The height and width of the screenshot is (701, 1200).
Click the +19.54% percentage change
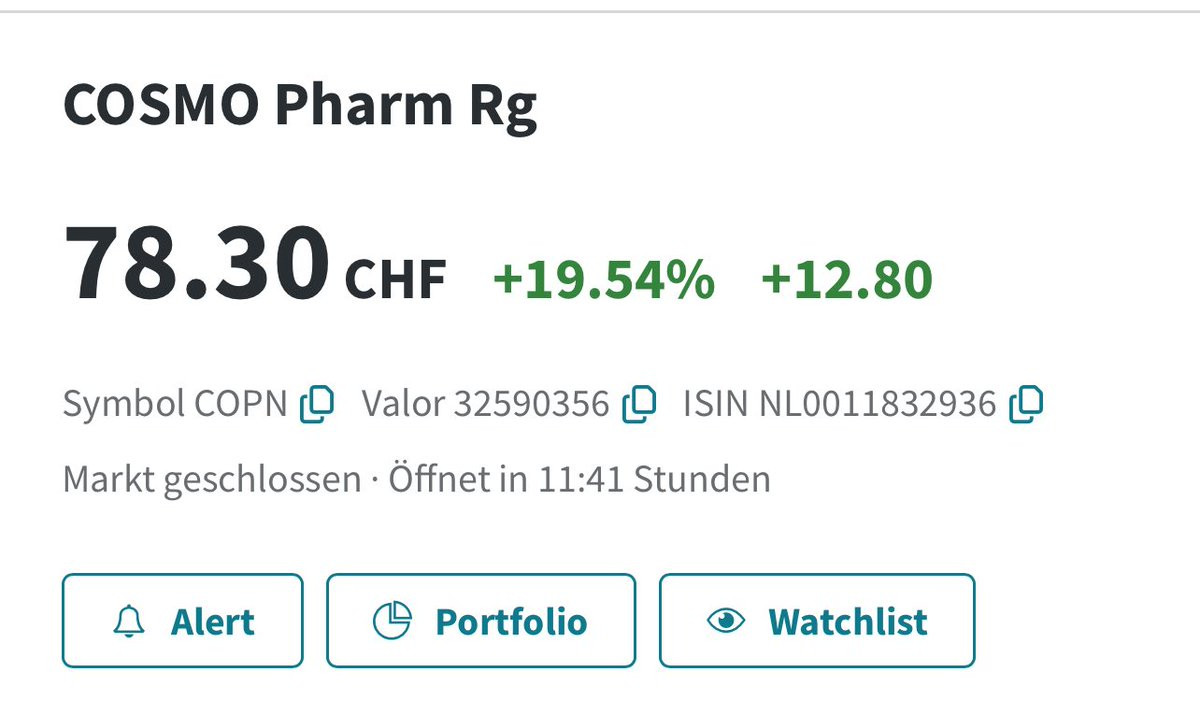604,279
